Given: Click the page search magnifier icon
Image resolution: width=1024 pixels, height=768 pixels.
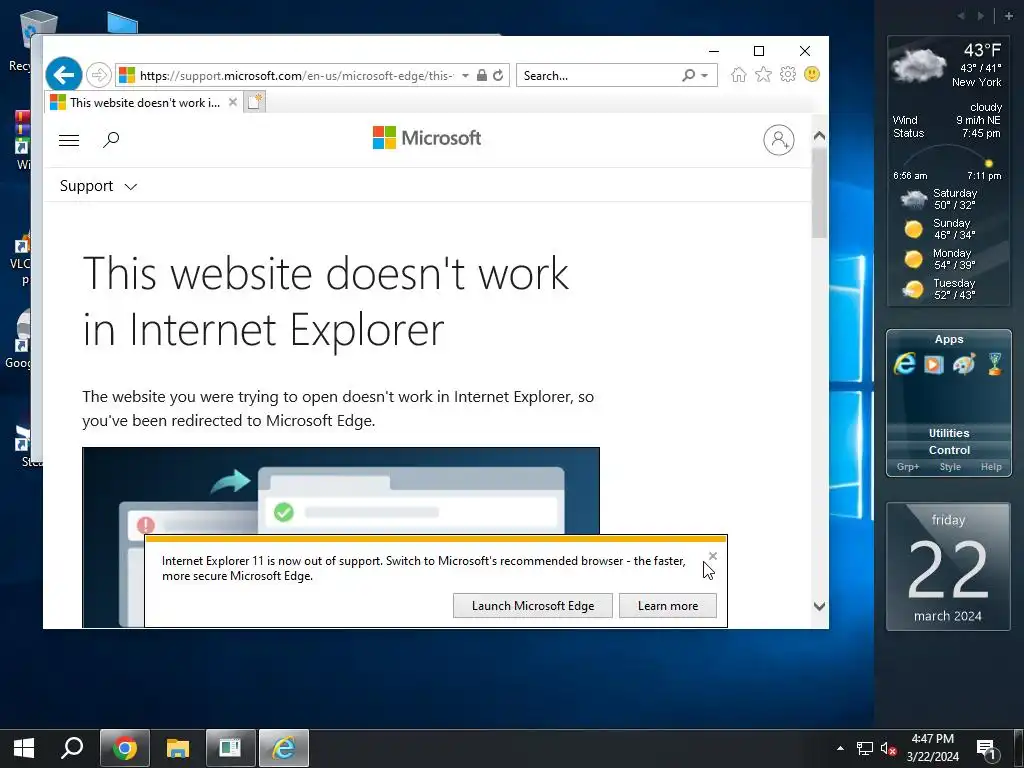Looking at the screenshot, I should click(111, 139).
